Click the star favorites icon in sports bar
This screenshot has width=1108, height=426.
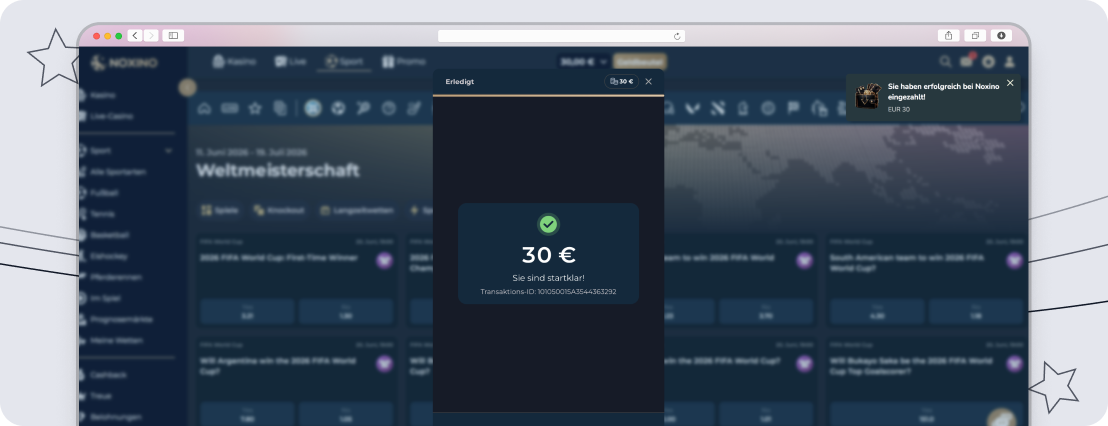pyautogui.click(x=254, y=108)
